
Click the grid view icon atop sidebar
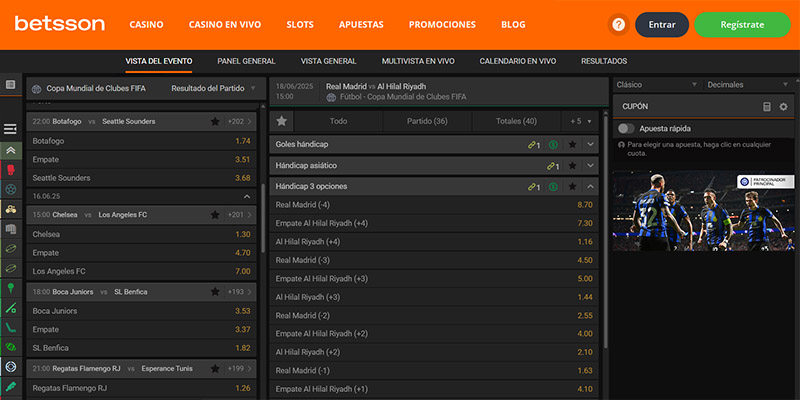tap(11, 85)
